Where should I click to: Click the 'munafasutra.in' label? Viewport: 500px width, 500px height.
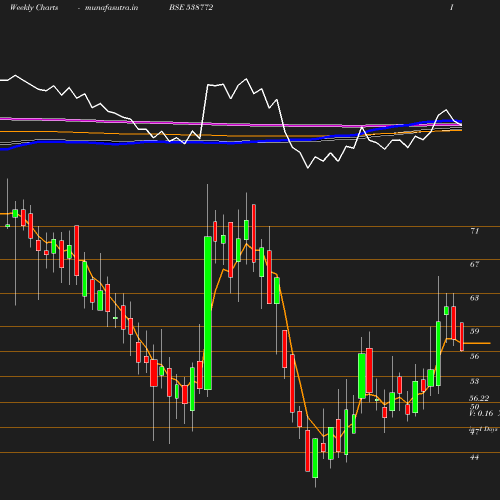111,8
